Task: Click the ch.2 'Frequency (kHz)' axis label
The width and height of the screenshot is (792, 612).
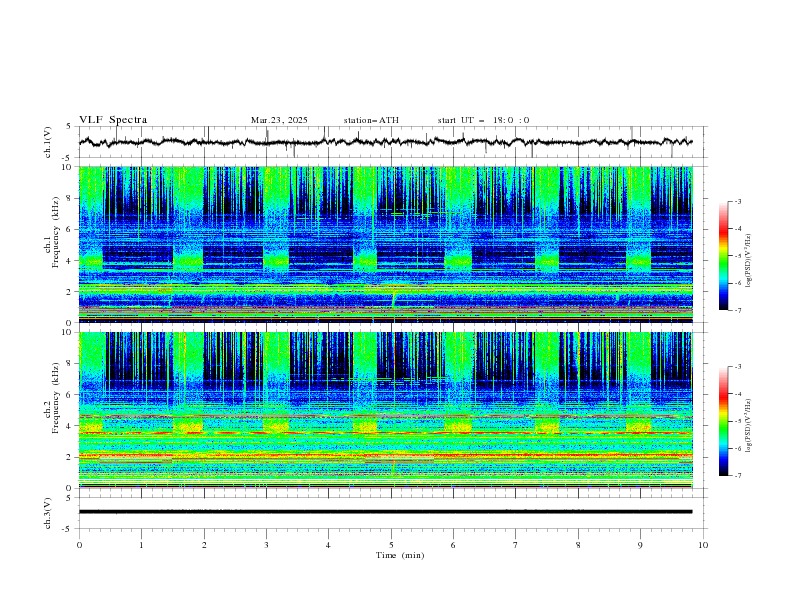Action: (56, 398)
